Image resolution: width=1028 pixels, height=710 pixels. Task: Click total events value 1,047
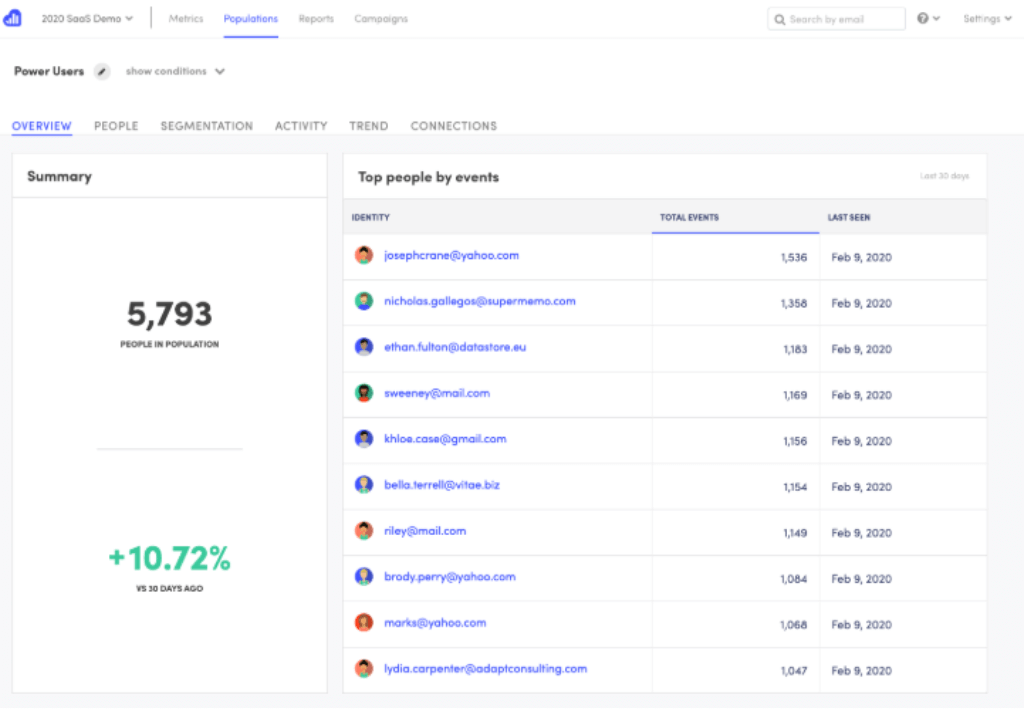click(794, 671)
